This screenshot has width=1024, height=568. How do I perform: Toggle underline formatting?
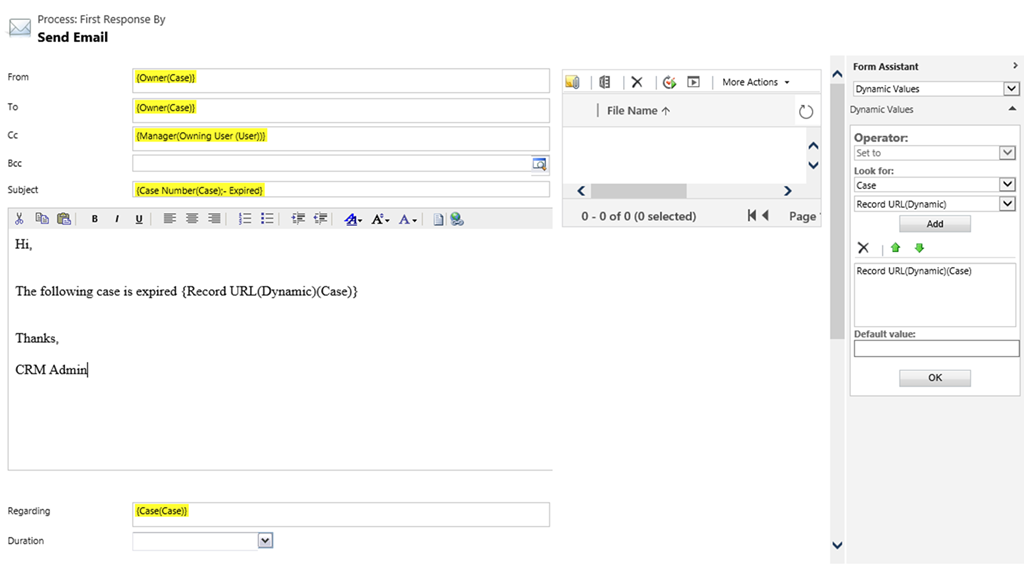pyautogui.click(x=139, y=219)
